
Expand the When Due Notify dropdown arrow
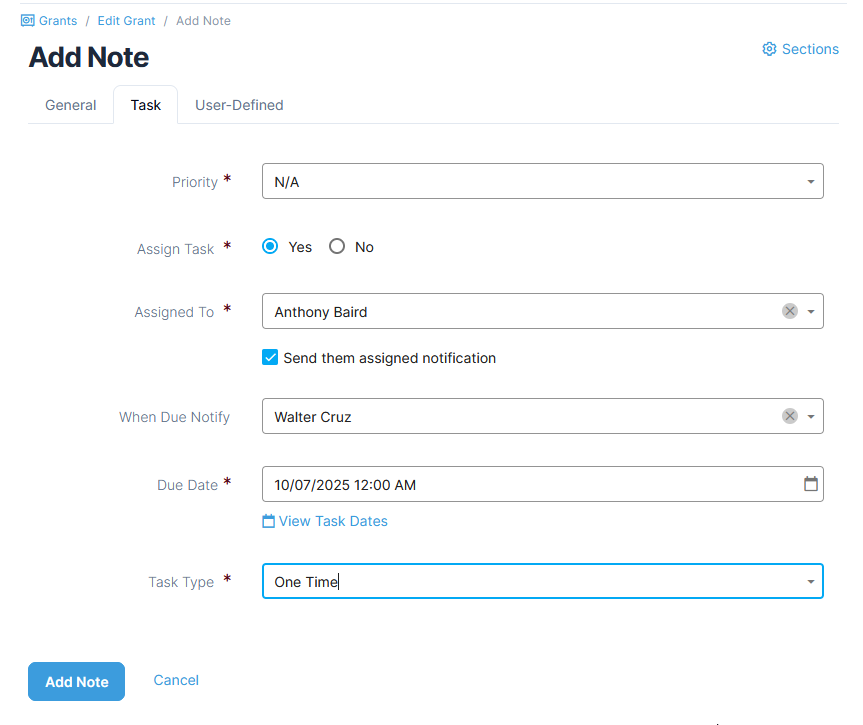tap(811, 417)
